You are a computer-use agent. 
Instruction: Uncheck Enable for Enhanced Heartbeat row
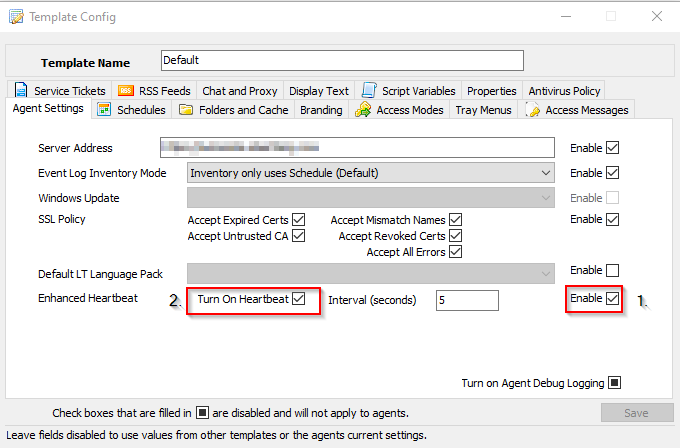(613, 299)
